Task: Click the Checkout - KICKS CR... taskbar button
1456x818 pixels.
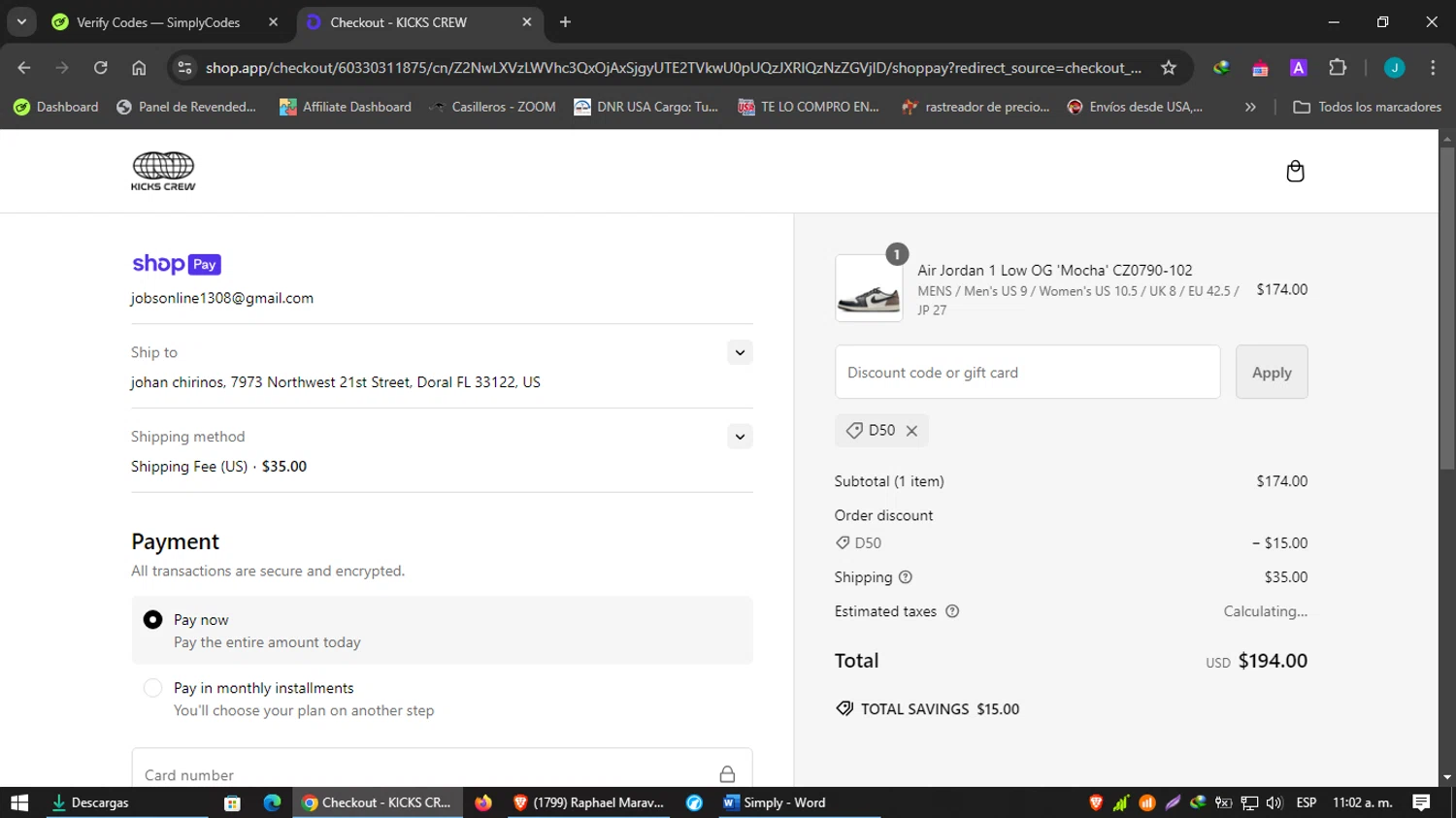Action: 377,802
